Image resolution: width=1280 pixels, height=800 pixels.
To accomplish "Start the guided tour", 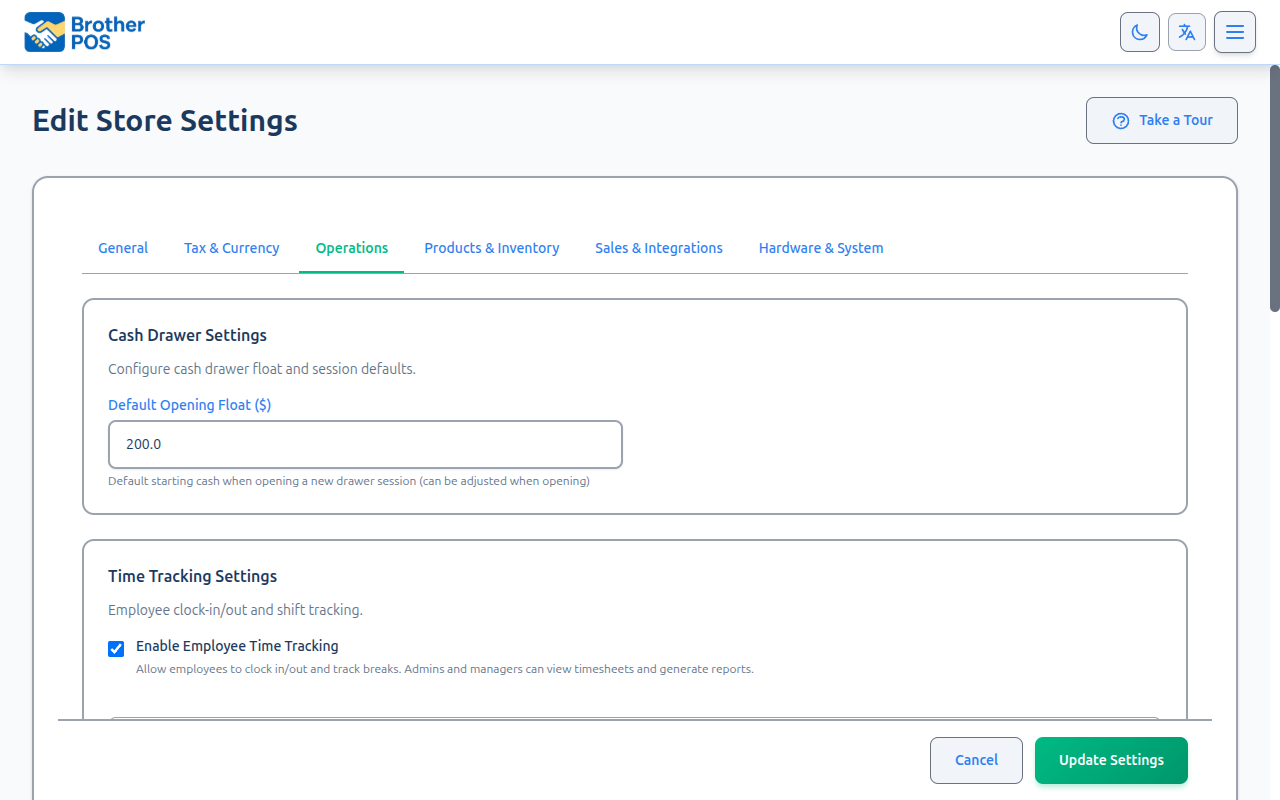I will pos(1161,120).
